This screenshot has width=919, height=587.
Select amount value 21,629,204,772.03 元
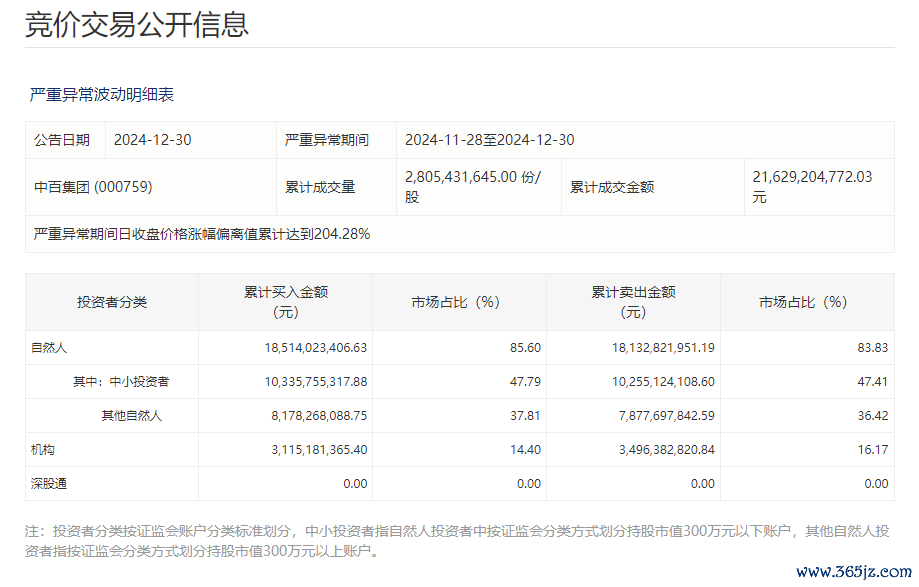[812, 187]
